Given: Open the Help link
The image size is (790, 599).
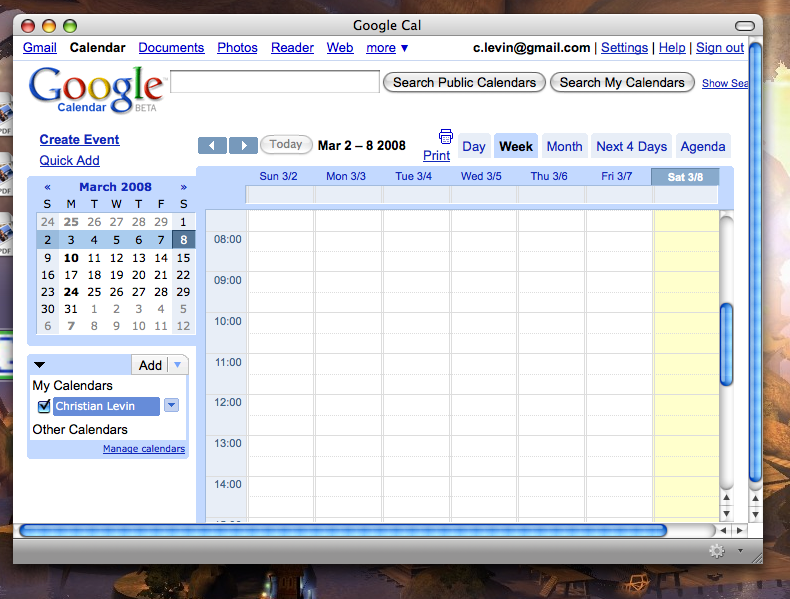Looking at the screenshot, I should coord(672,48).
